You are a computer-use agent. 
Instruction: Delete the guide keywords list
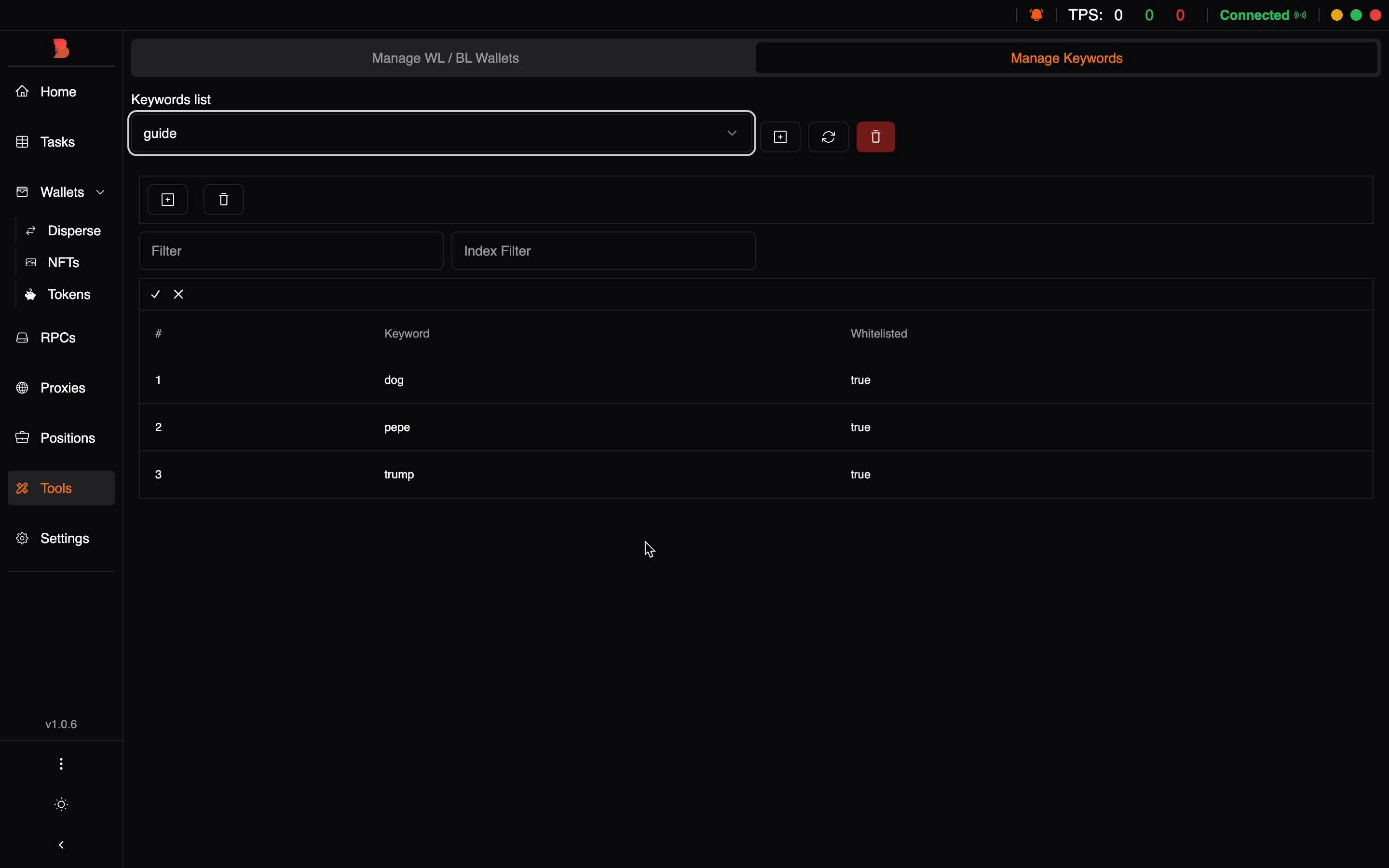pyautogui.click(x=875, y=136)
